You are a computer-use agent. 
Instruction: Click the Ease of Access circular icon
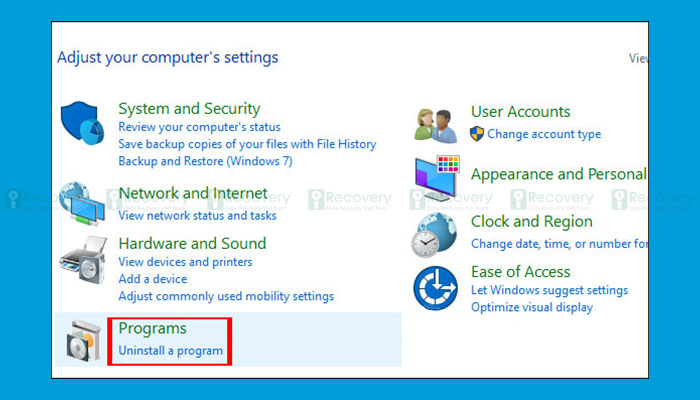coord(435,288)
